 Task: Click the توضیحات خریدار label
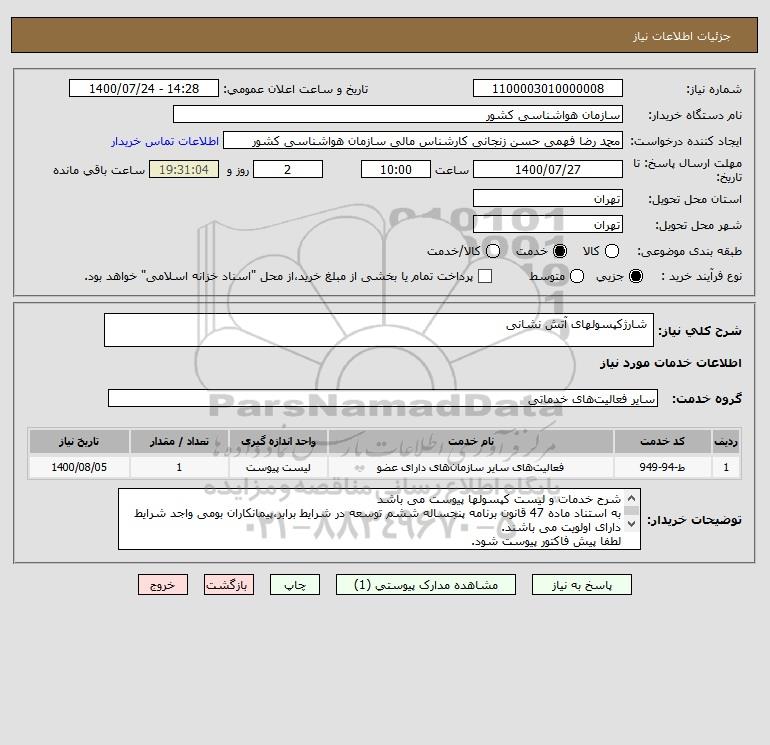click(x=694, y=520)
